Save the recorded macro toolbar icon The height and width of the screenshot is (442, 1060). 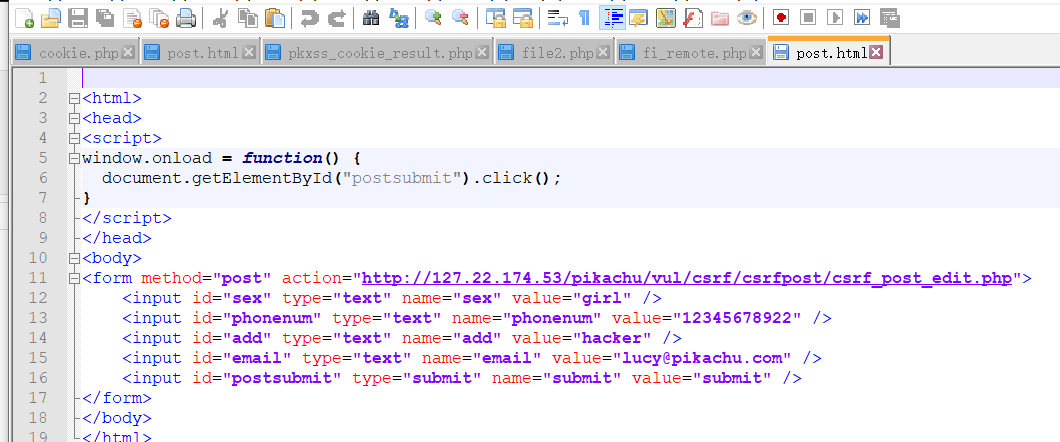890,18
